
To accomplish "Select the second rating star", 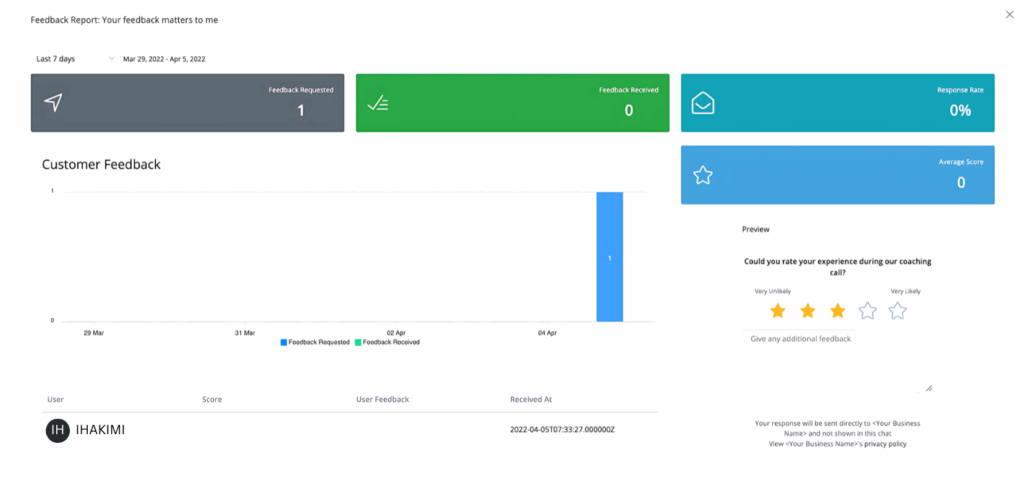I will [808, 311].
